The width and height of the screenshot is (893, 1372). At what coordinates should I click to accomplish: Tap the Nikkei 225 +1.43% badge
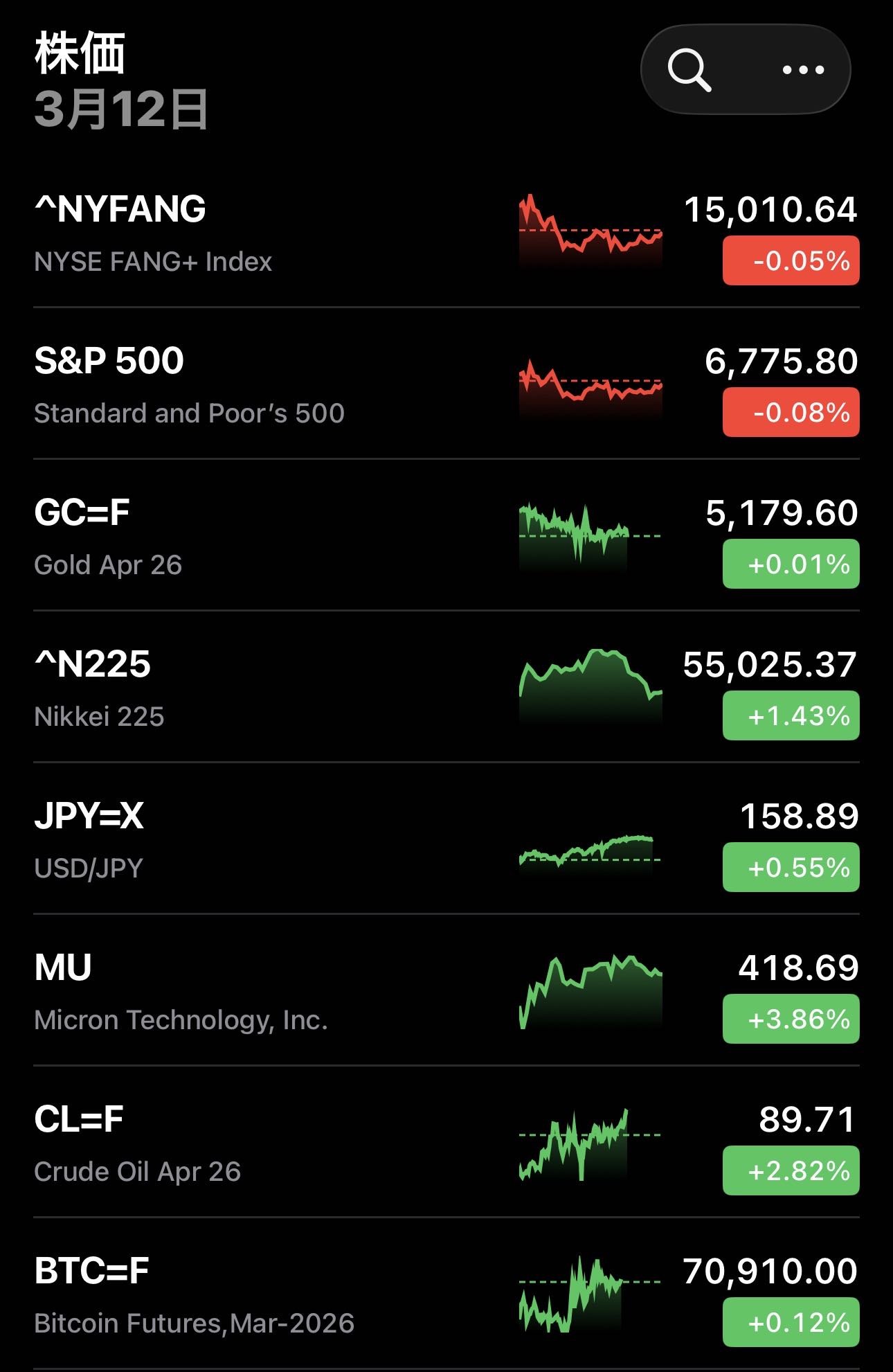[x=791, y=716]
